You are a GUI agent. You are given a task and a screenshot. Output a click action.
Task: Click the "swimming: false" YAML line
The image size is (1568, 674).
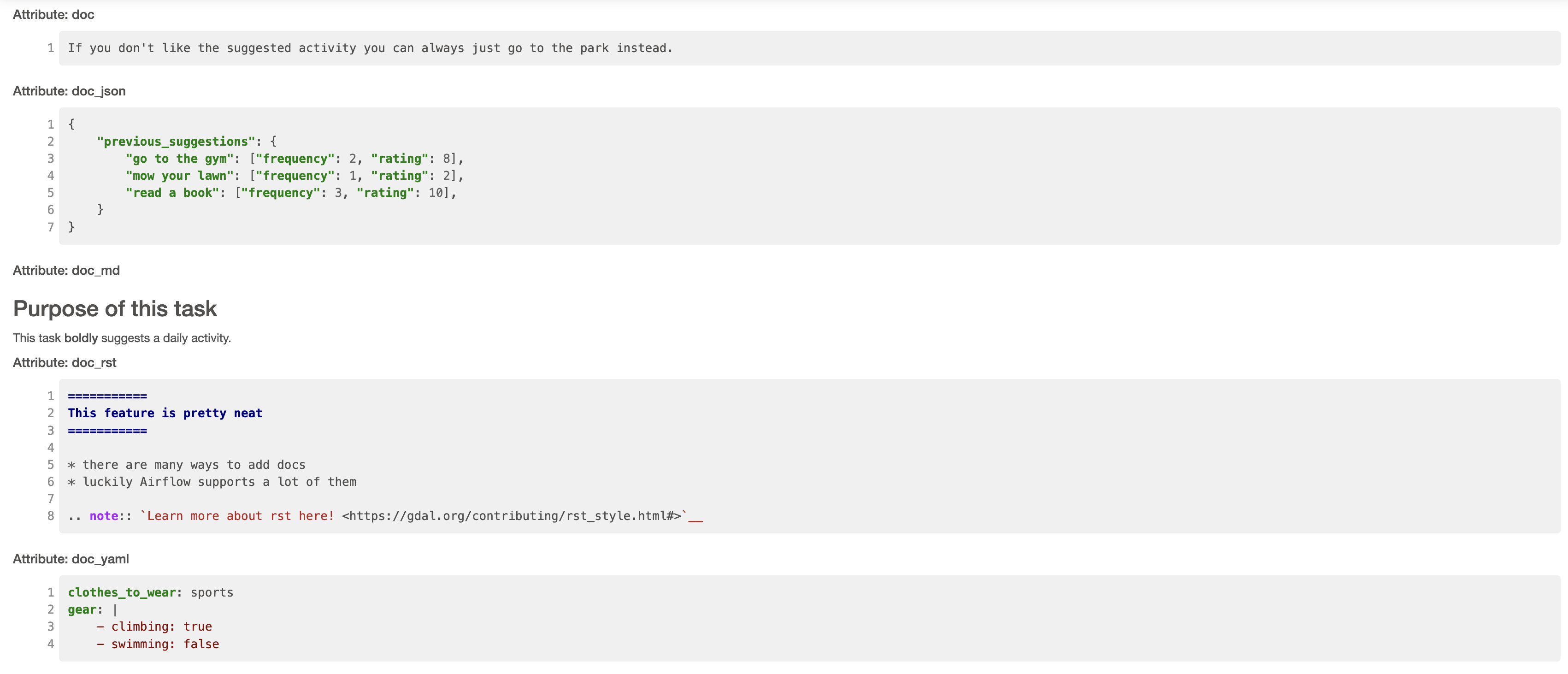click(x=165, y=644)
